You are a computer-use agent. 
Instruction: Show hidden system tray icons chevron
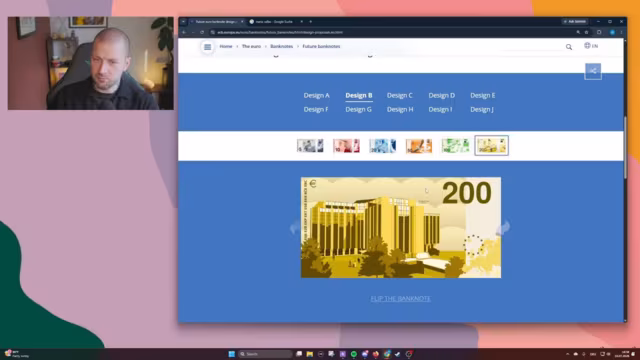[x=567, y=354]
